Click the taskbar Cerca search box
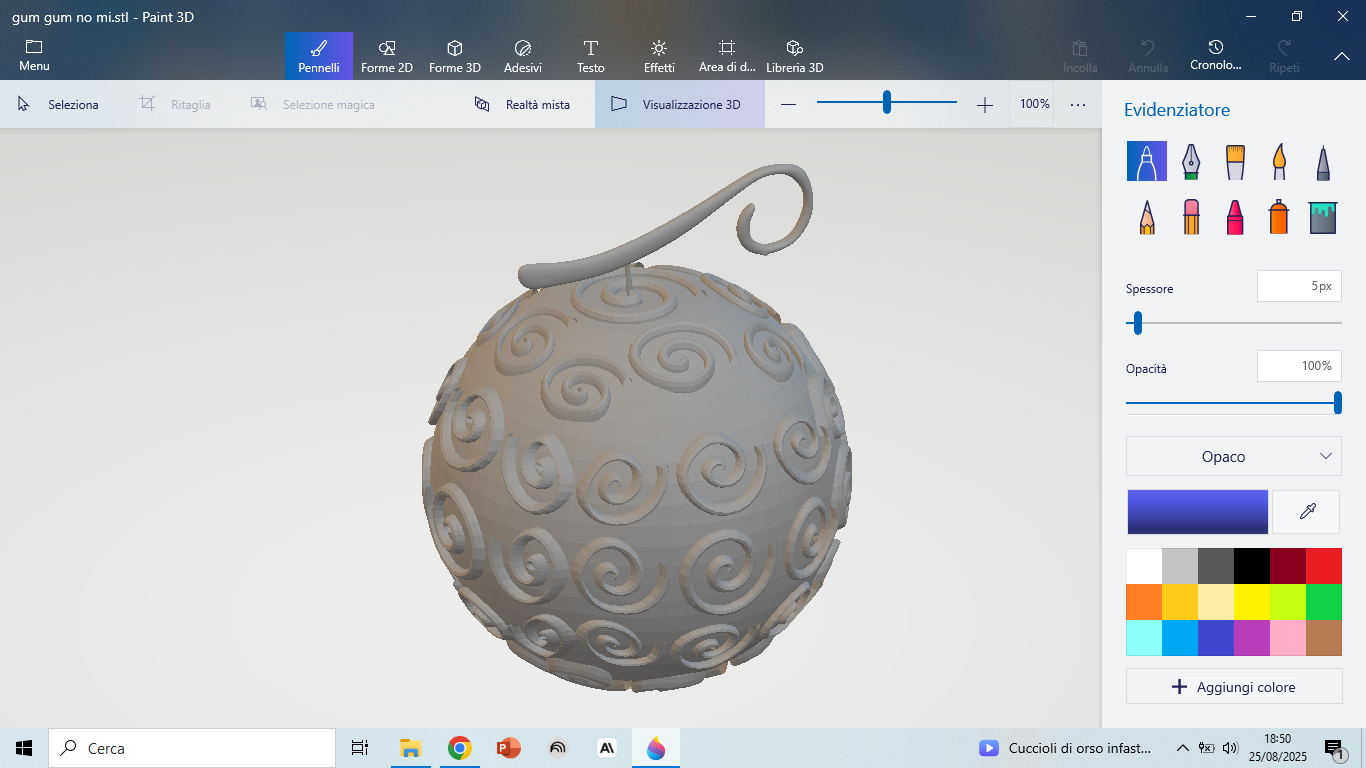Viewport: 1366px width, 768px height. pyautogui.click(x=192, y=748)
